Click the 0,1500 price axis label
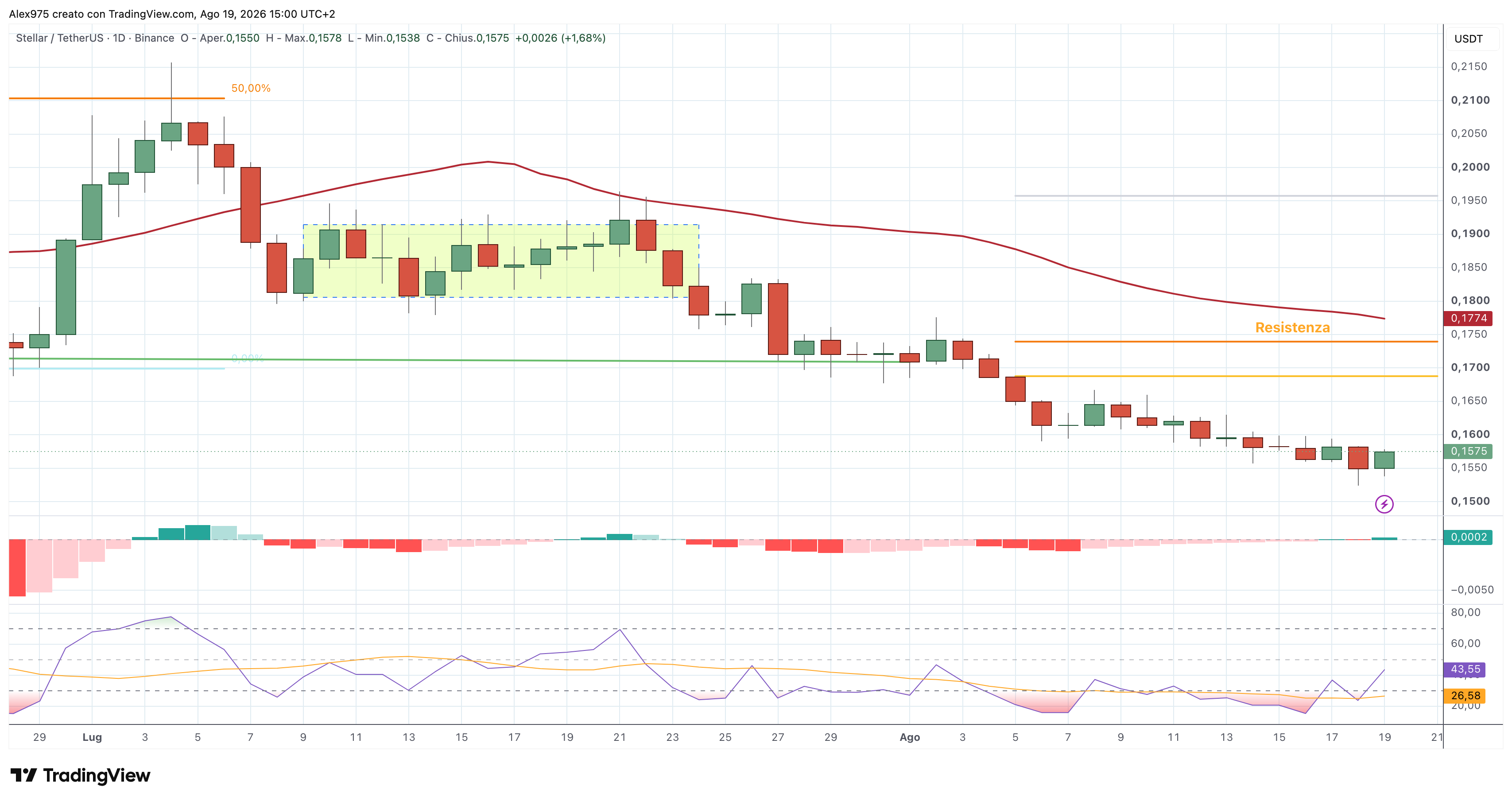The image size is (1512, 802). [1470, 501]
